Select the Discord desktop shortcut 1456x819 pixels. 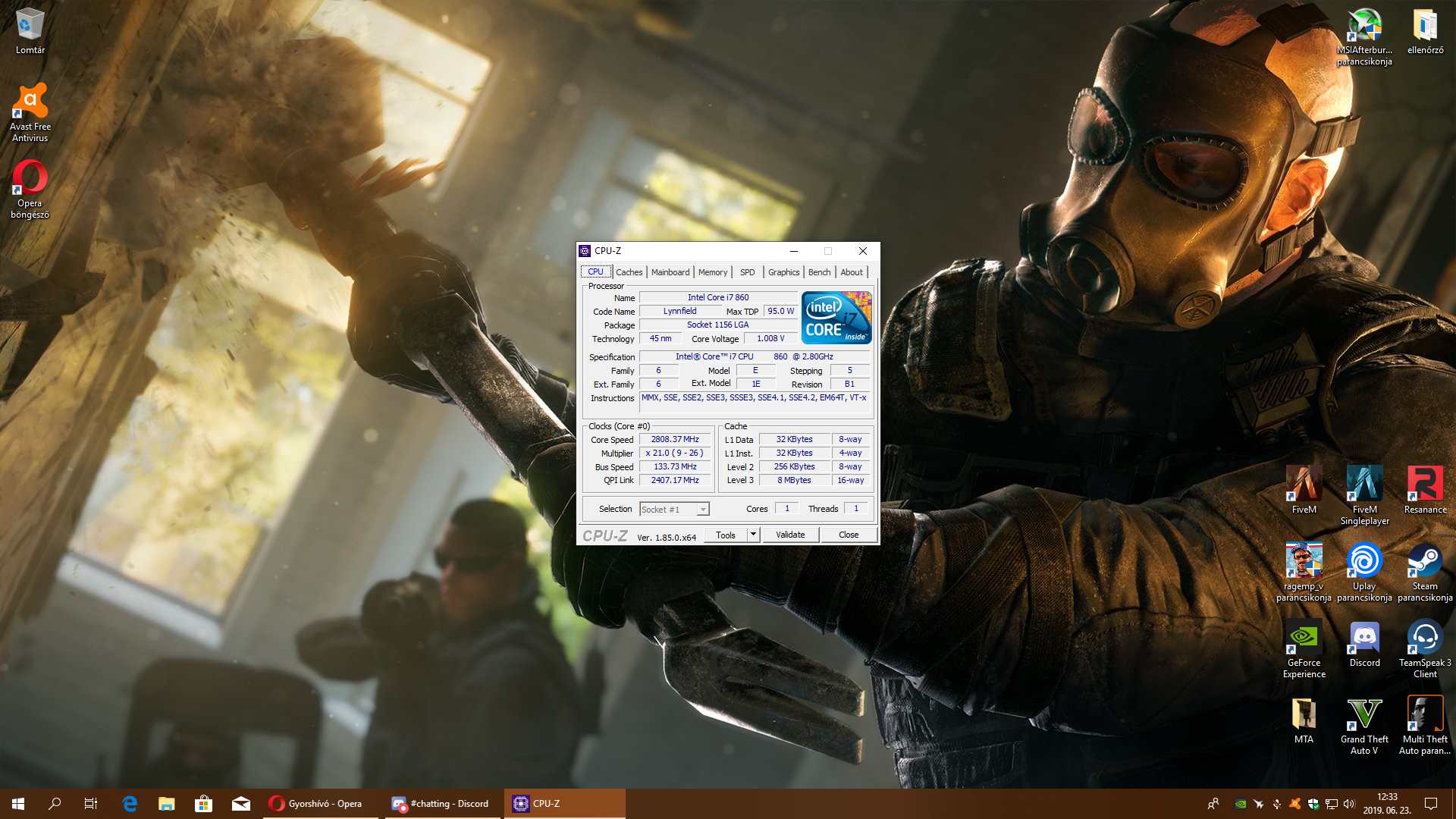tap(1364, 644)
